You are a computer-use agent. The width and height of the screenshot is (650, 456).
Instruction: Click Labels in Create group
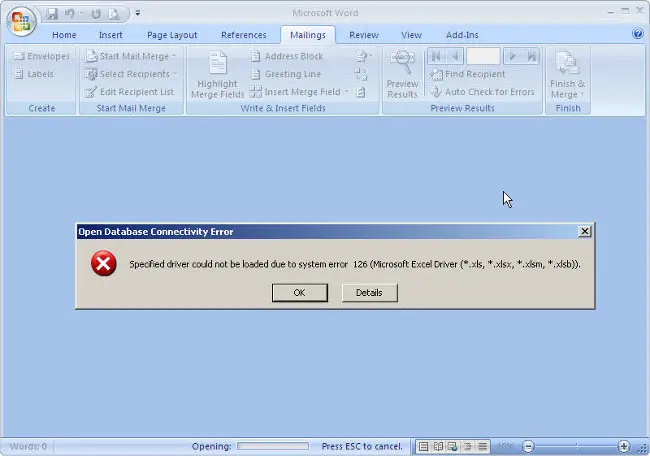coord(34,74)
